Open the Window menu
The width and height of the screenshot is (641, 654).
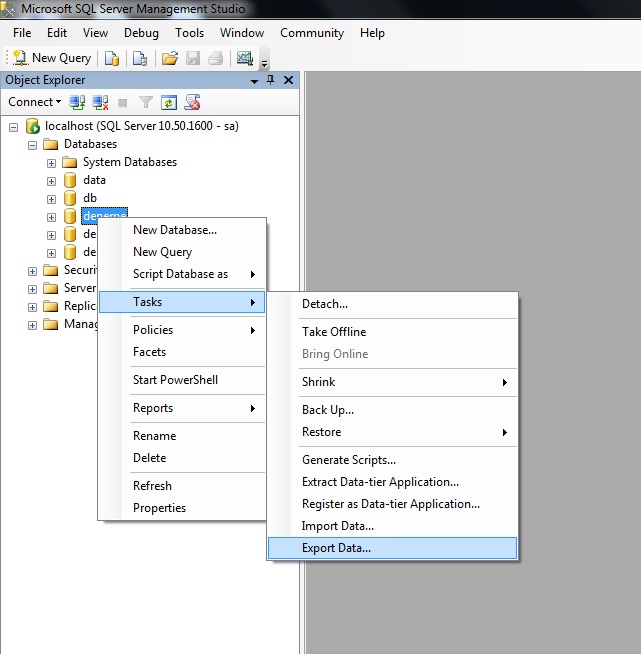click(242, 33)
